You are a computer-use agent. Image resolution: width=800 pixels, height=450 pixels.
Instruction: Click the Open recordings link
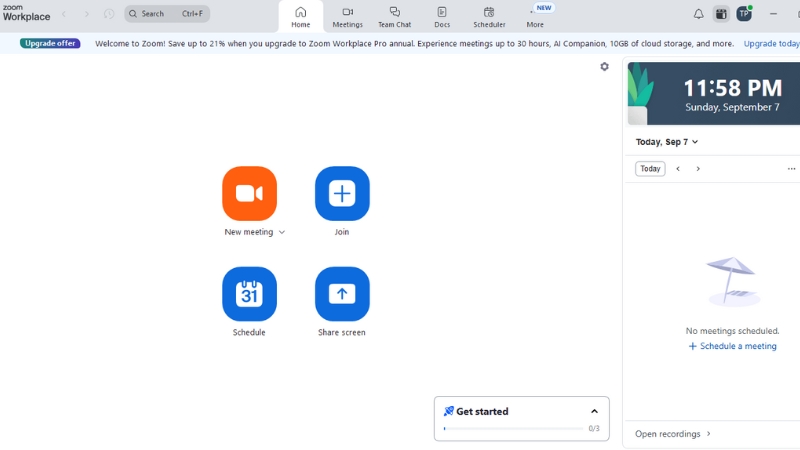tap(667, 434)
